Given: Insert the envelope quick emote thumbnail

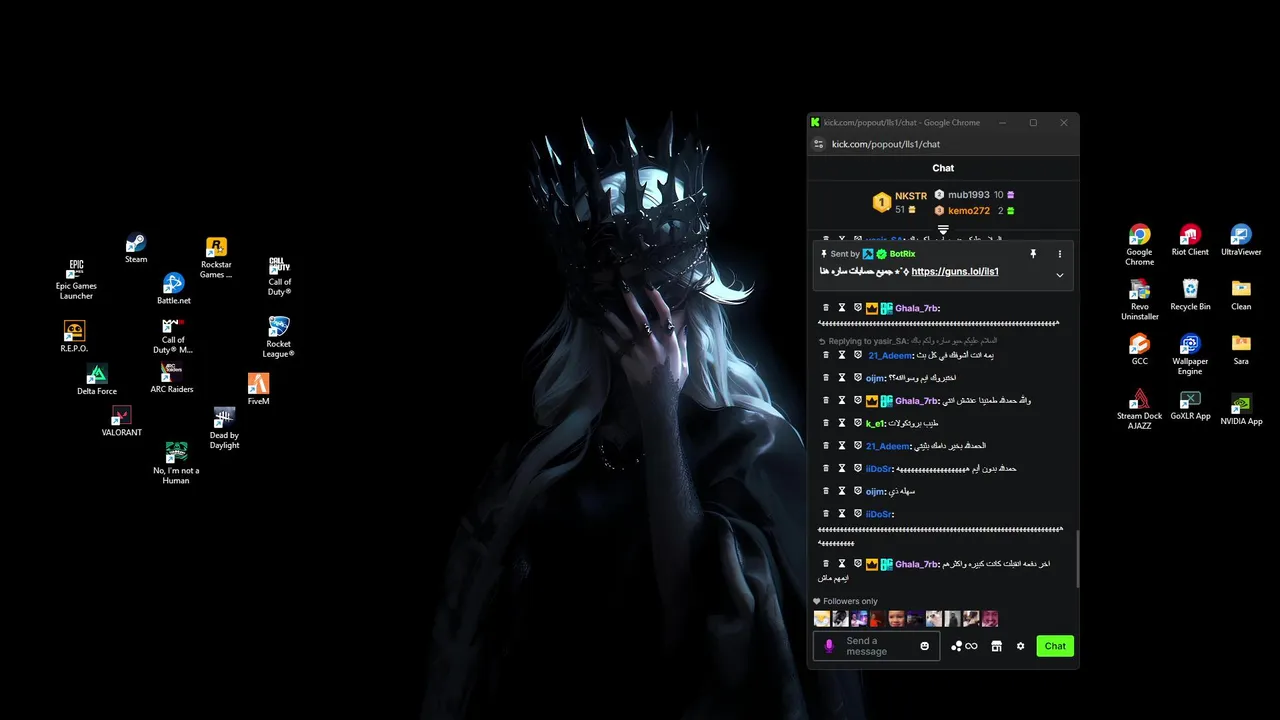Looking at the screenshot, I should point(822,619).
